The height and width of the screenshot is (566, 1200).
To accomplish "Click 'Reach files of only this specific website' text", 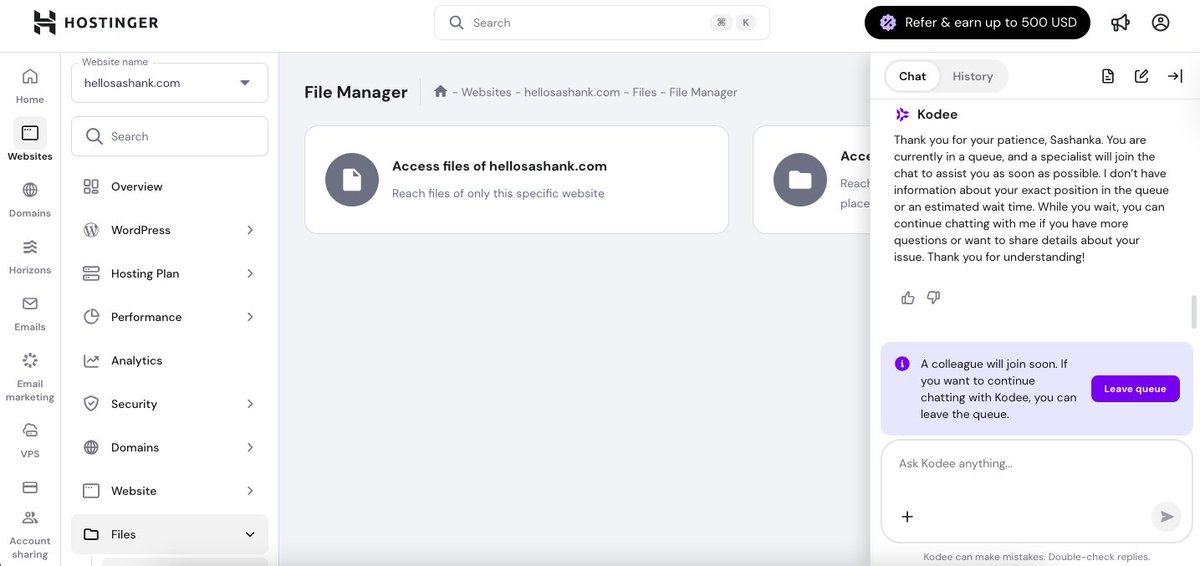I will click(498, 193).
